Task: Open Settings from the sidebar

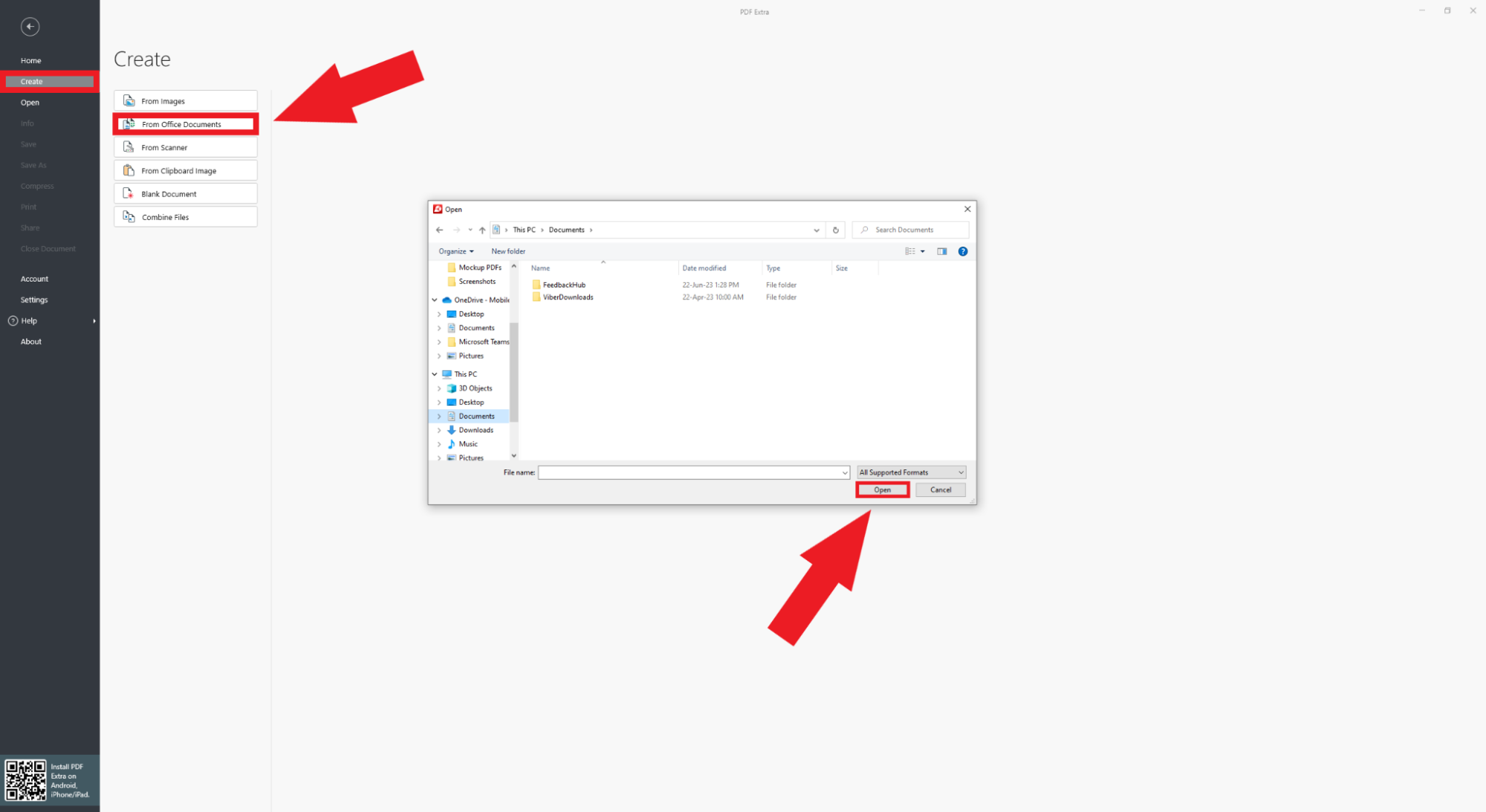Action: 34,299
